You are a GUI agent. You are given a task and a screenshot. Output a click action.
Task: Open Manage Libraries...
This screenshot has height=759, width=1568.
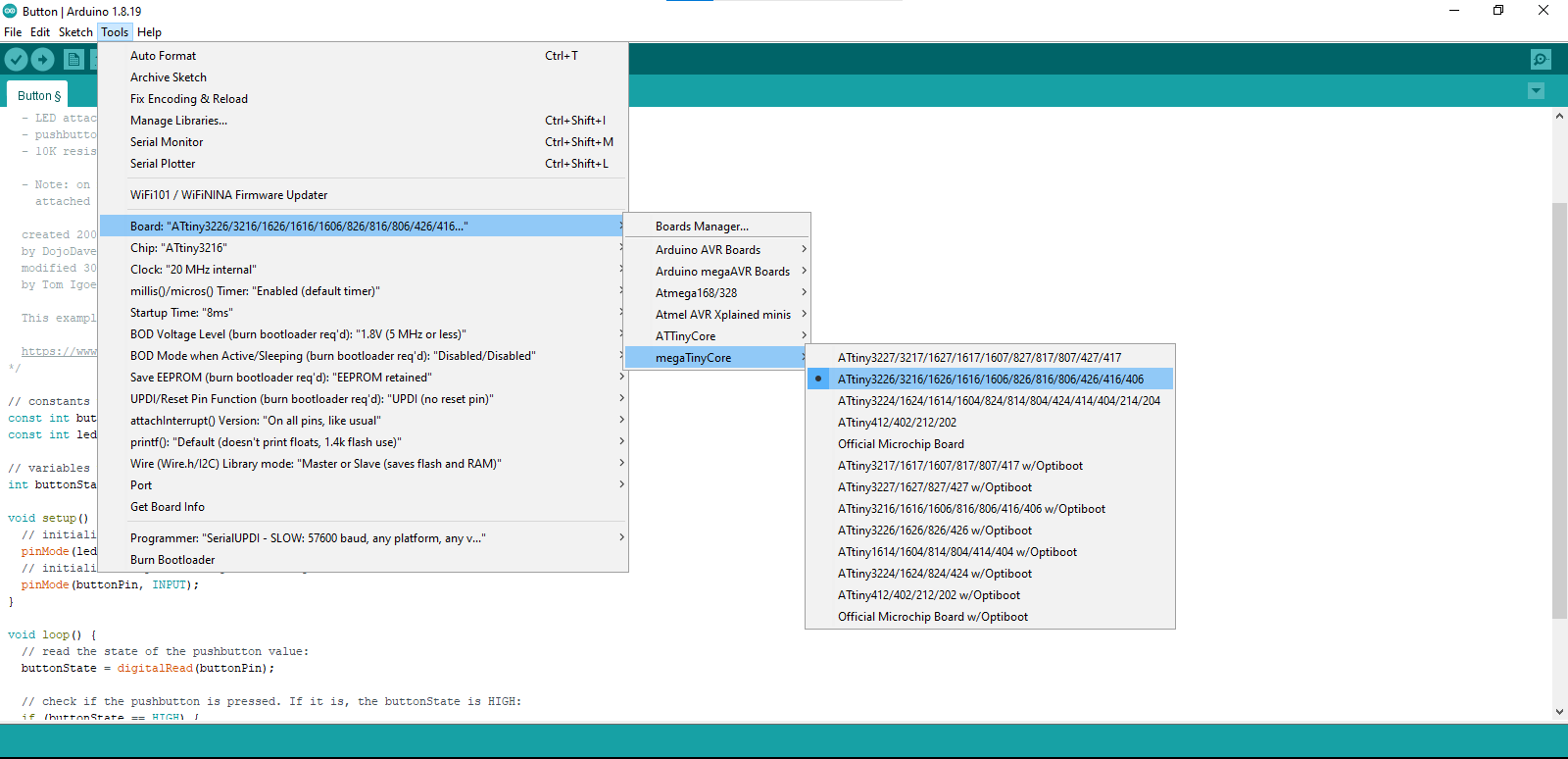pyautogui.click(x=363, y=121)
